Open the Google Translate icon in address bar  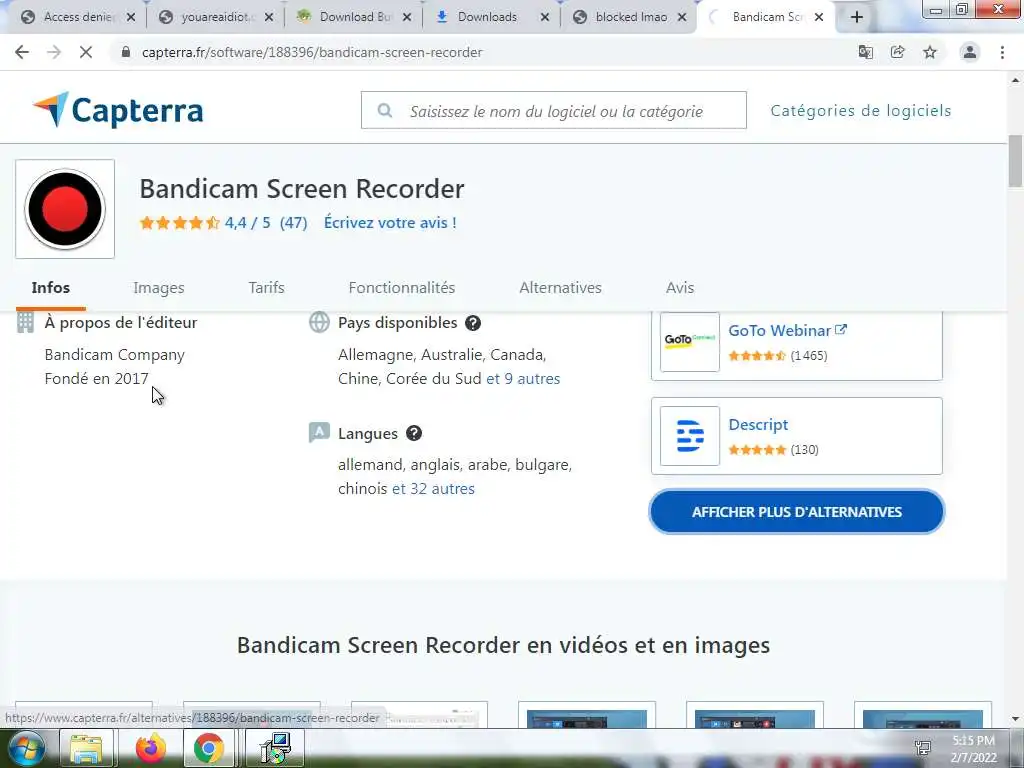pyautogui.click(x=865, y=52)
